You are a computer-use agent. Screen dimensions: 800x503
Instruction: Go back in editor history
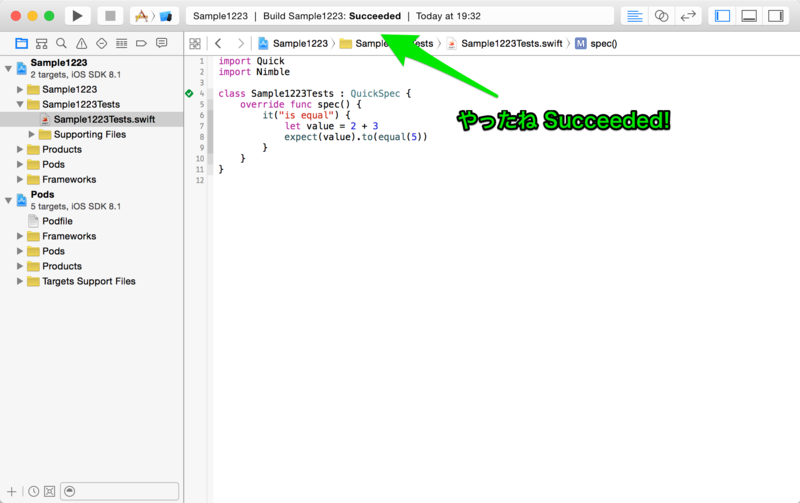[x=218, y=43]
